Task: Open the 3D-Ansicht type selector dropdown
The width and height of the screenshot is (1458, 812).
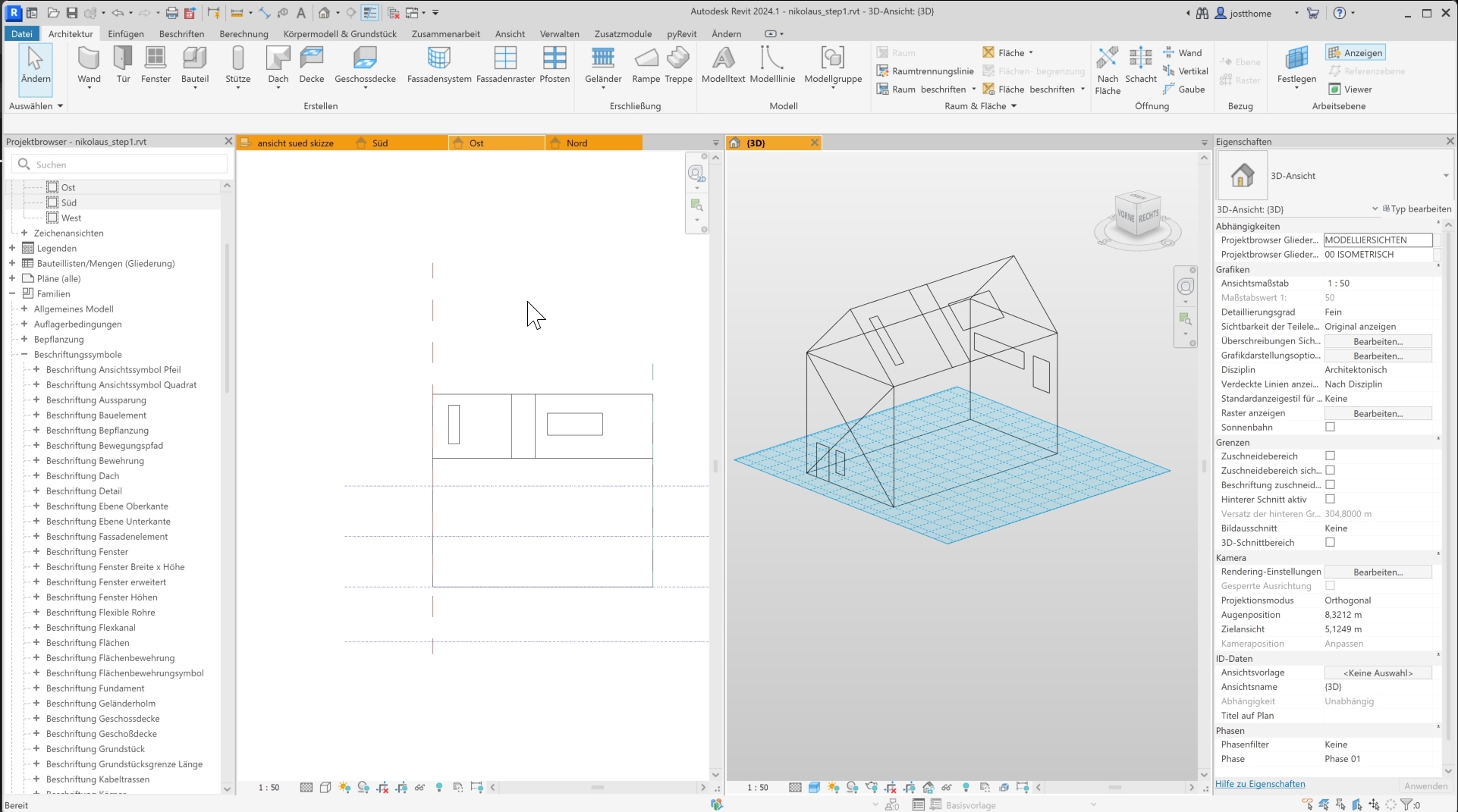Action: click(x=1445, y=176)
